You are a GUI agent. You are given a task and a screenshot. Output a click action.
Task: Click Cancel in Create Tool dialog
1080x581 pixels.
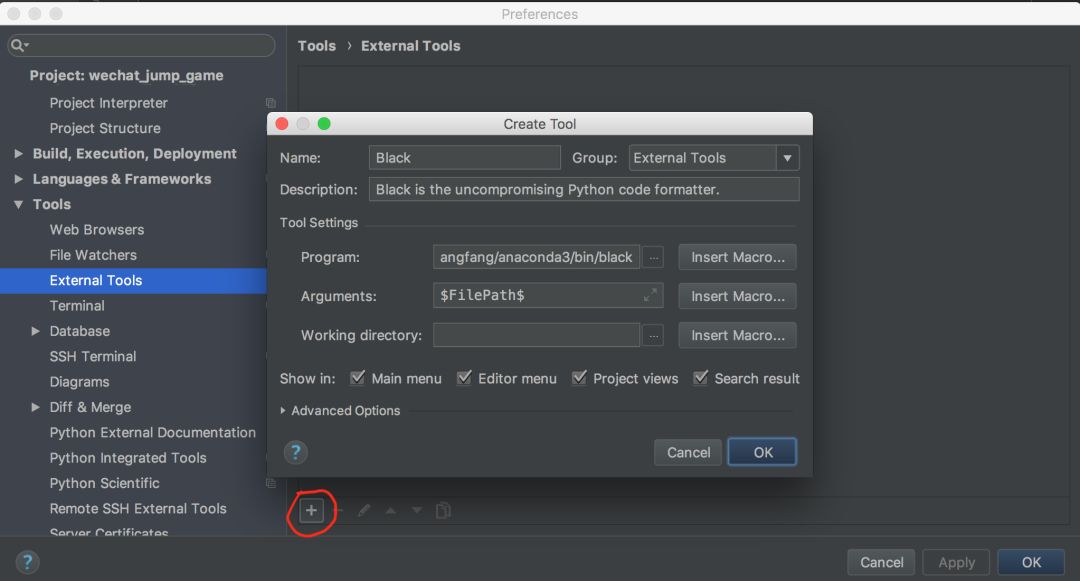(688, 452)
